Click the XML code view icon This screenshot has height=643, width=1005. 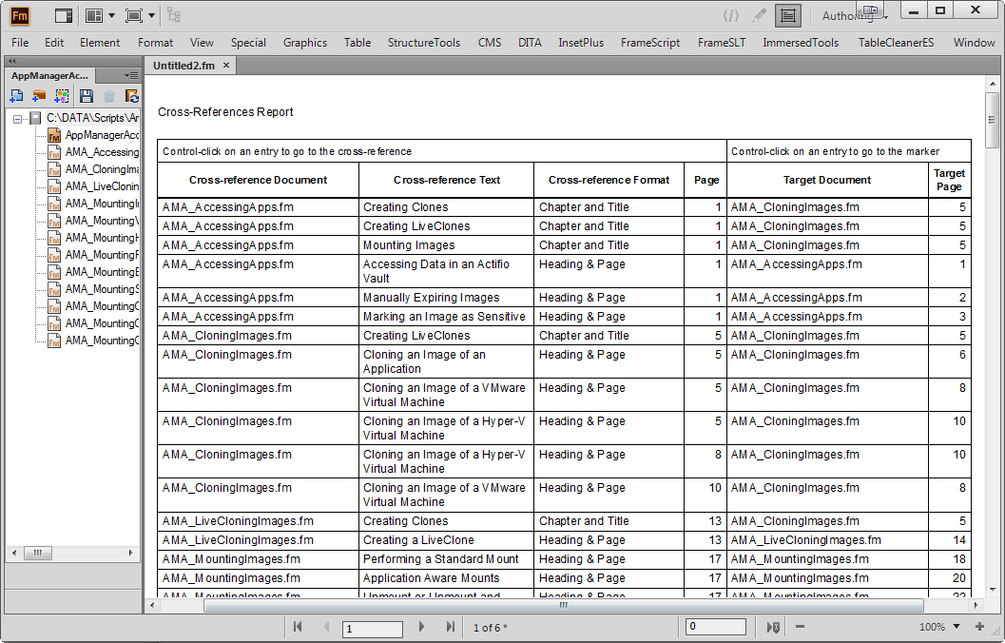(731, 16)
